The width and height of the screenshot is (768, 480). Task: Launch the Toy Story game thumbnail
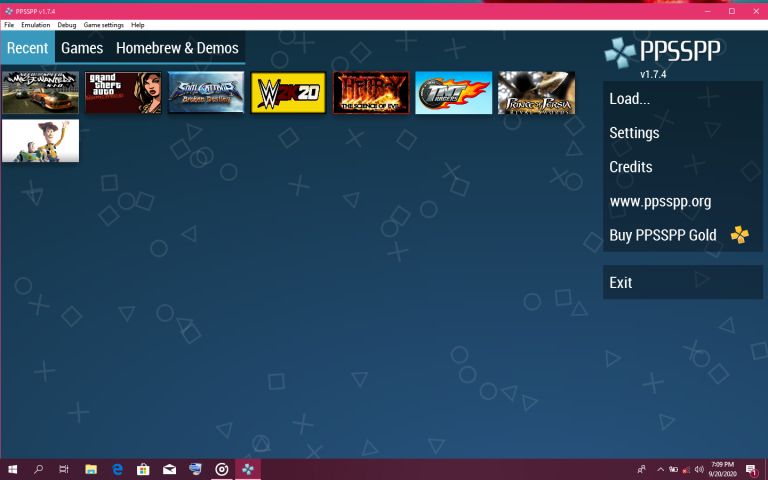coord(40,141)
